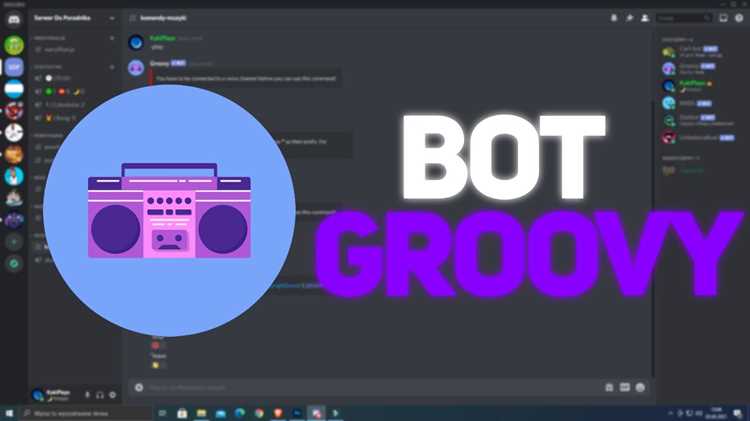
Task: Open notification settings bell icon in channel header
Action: [614, 18]
